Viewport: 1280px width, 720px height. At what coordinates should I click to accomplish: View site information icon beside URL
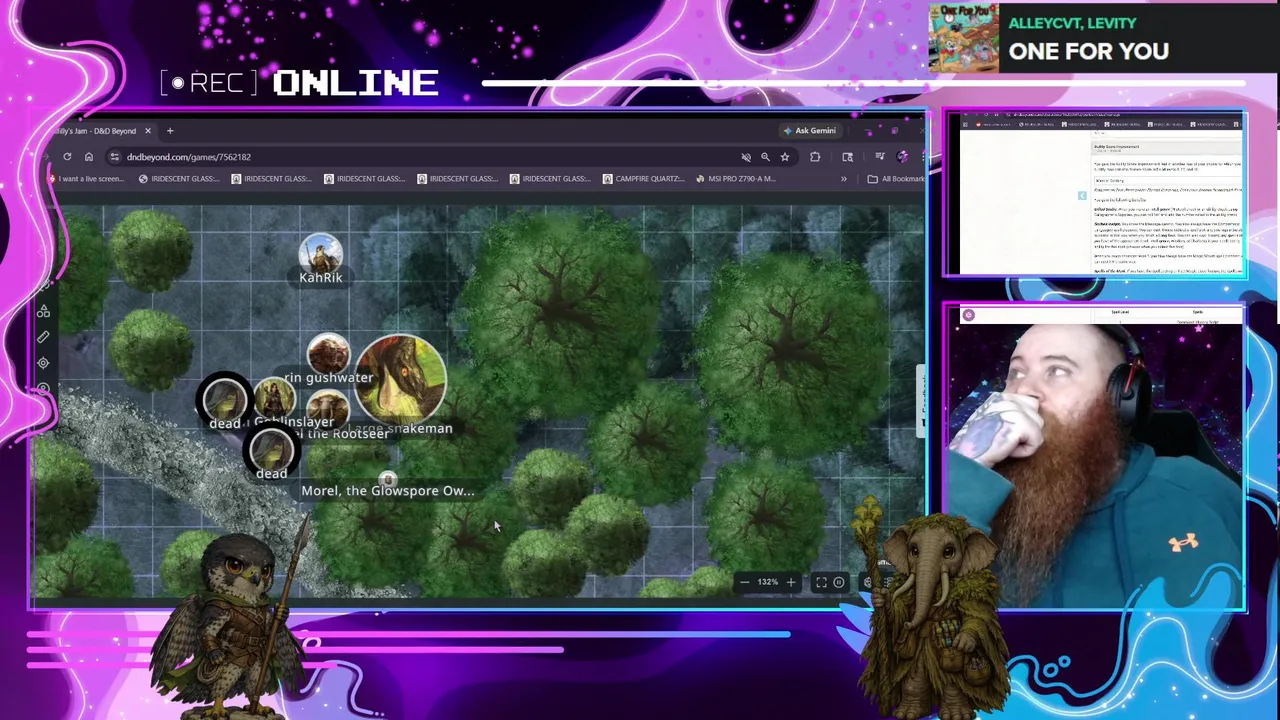(115, 157)
